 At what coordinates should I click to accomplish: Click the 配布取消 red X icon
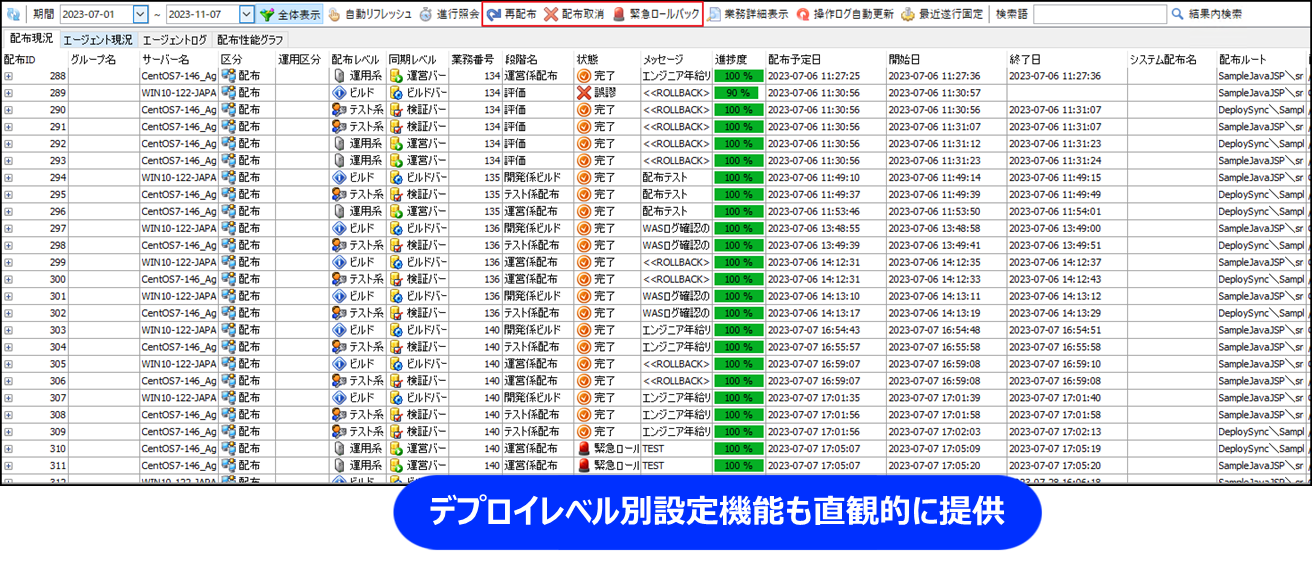(551, 15)
